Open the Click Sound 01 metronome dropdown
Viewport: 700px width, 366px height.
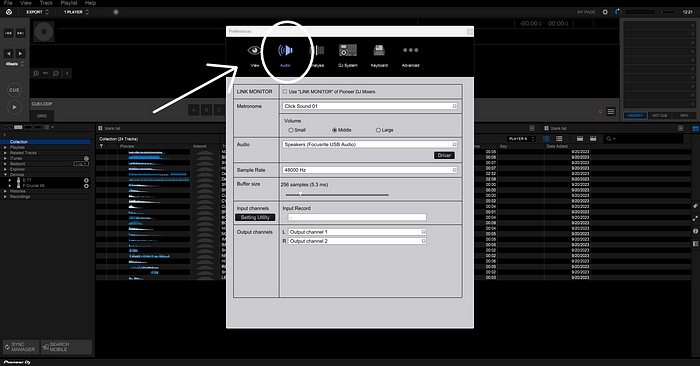(x=370, y=106)
